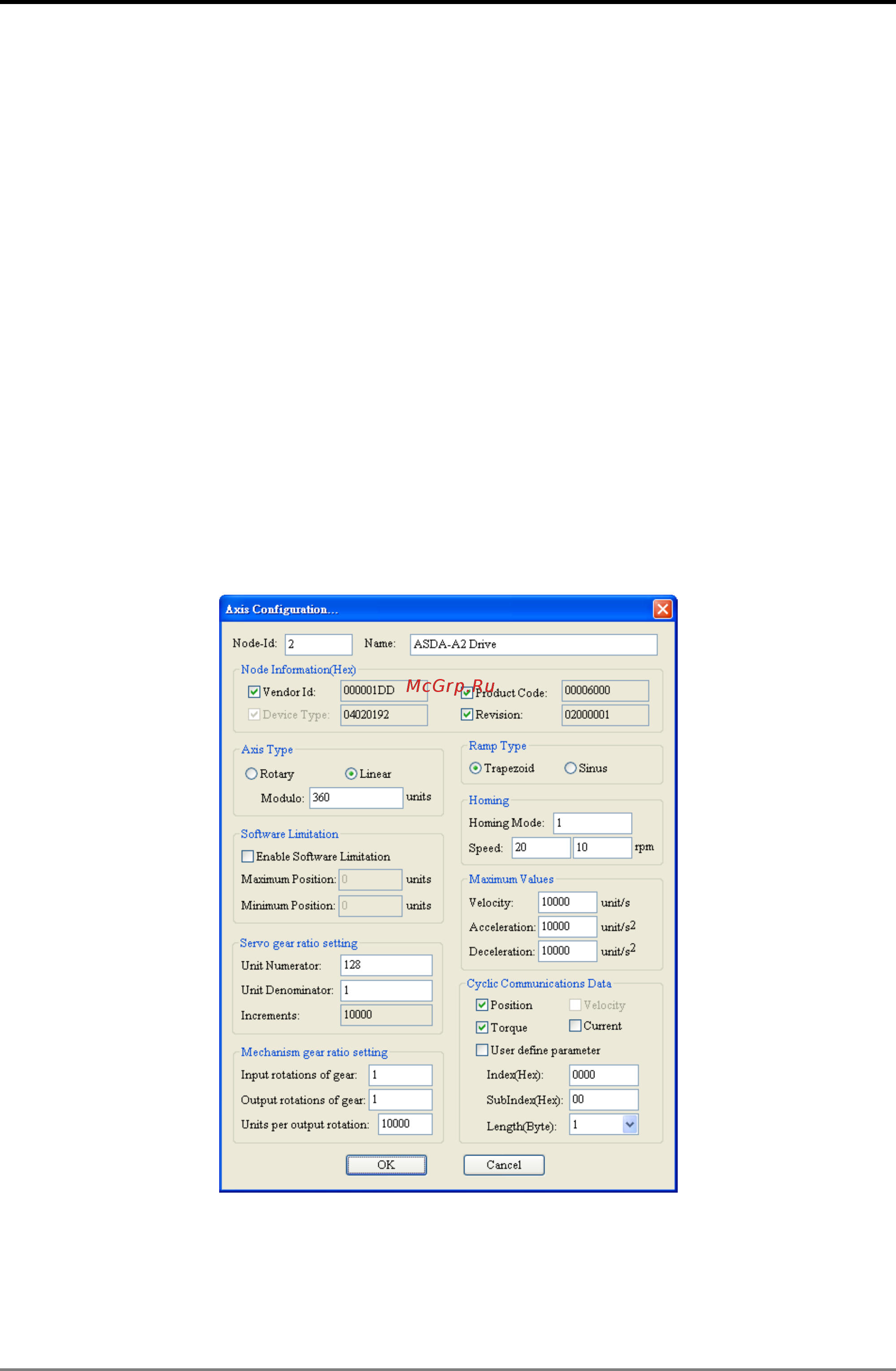Toggle Current cyclic data checkbox
This screenshot has width=896, height=1371.
(x=575, y=1025)
